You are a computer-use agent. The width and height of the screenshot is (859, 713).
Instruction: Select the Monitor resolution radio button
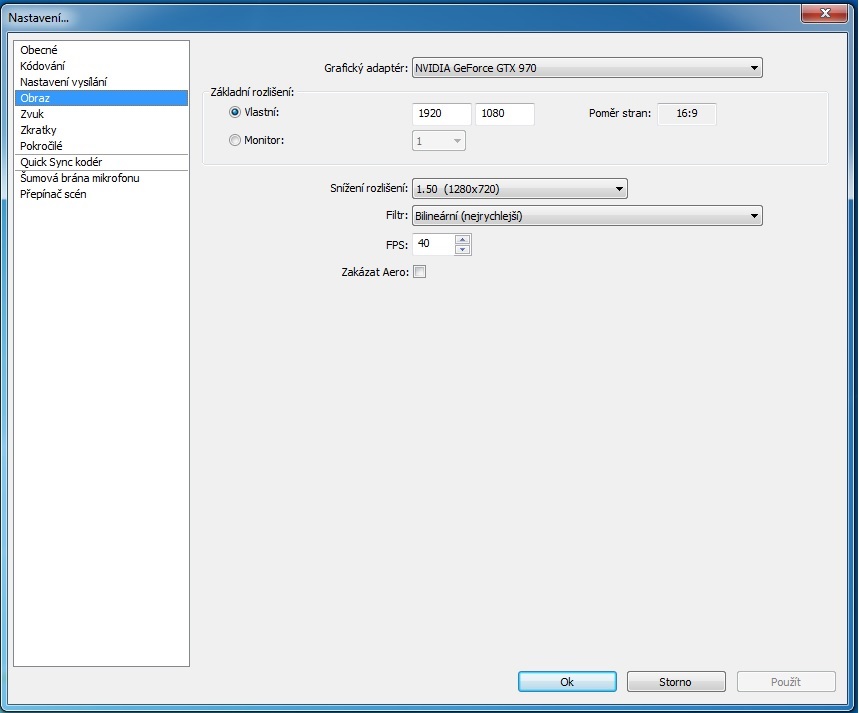(235, 140)
